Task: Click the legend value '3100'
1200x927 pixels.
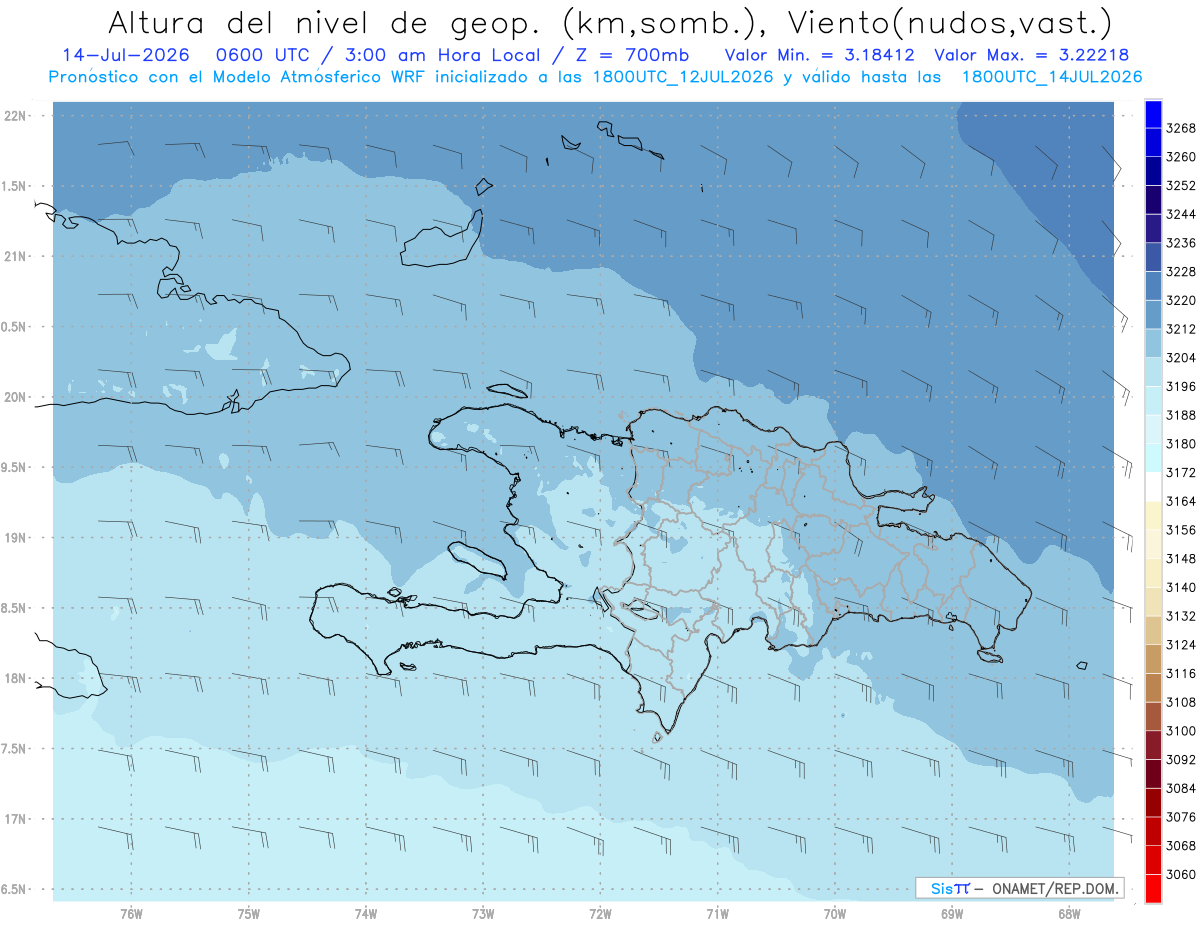Action: pyautogui.click(x=1180, y=731)
